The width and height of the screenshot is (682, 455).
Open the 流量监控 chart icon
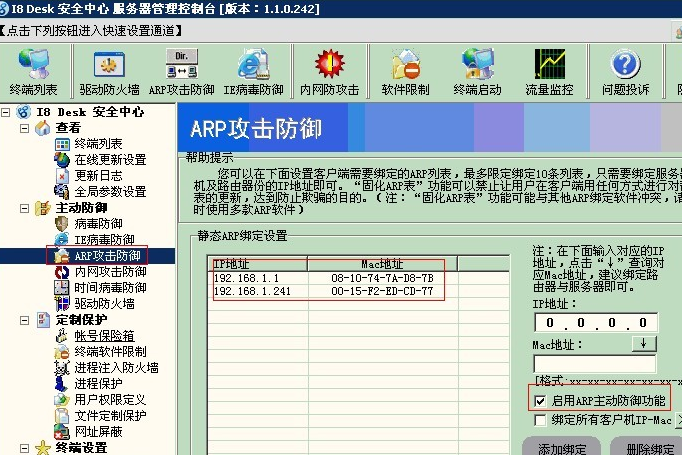tap(550, 64)
